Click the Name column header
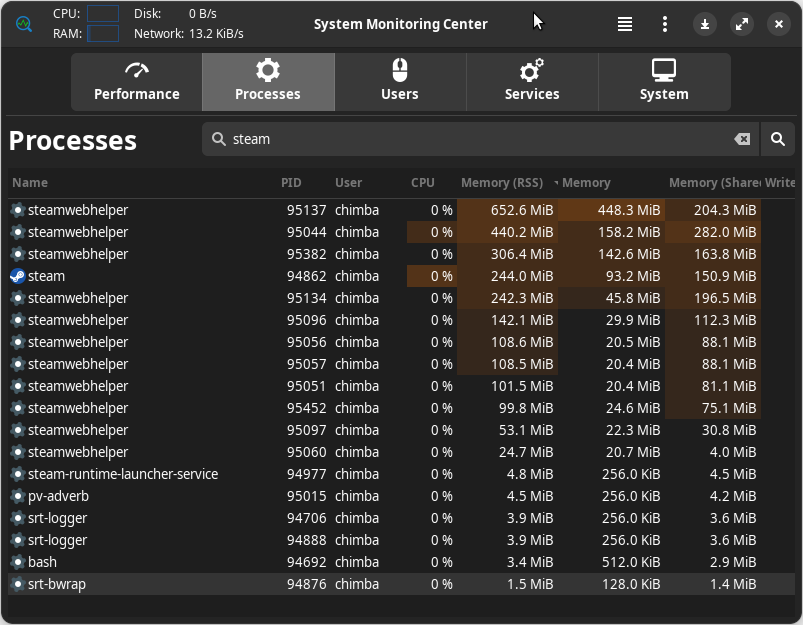Image resolution: width=803 pixels, height=625 pixels. (30, 183)
